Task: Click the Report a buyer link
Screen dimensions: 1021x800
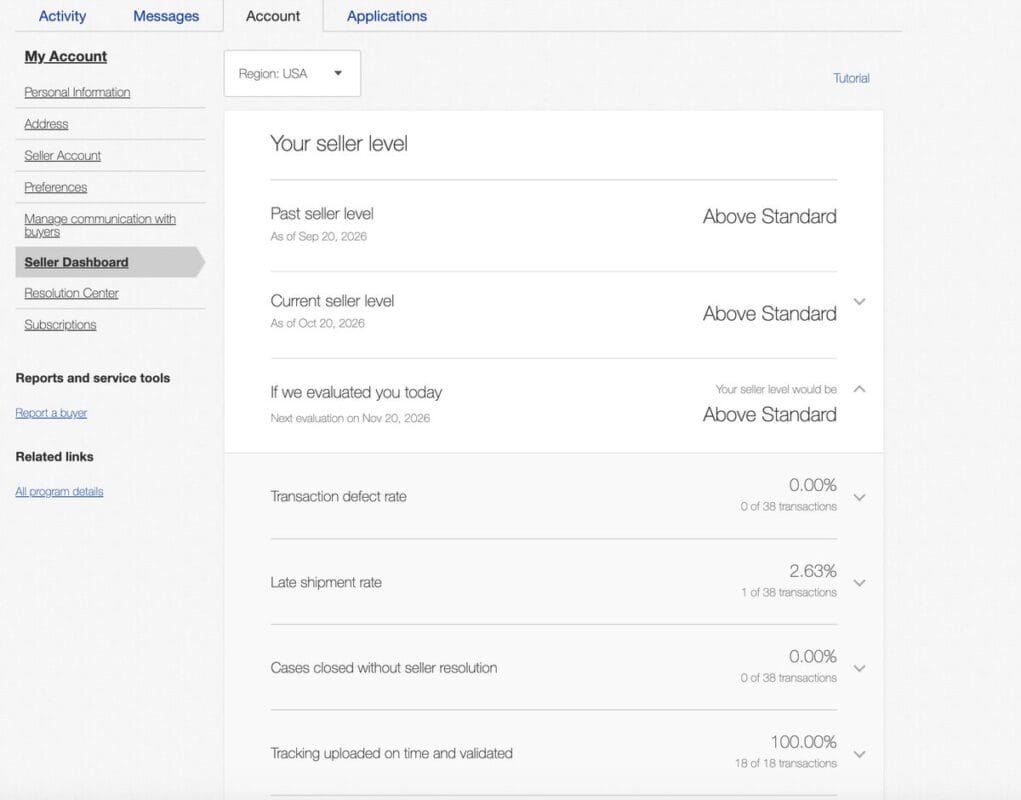Action: (x=51, y=413)
